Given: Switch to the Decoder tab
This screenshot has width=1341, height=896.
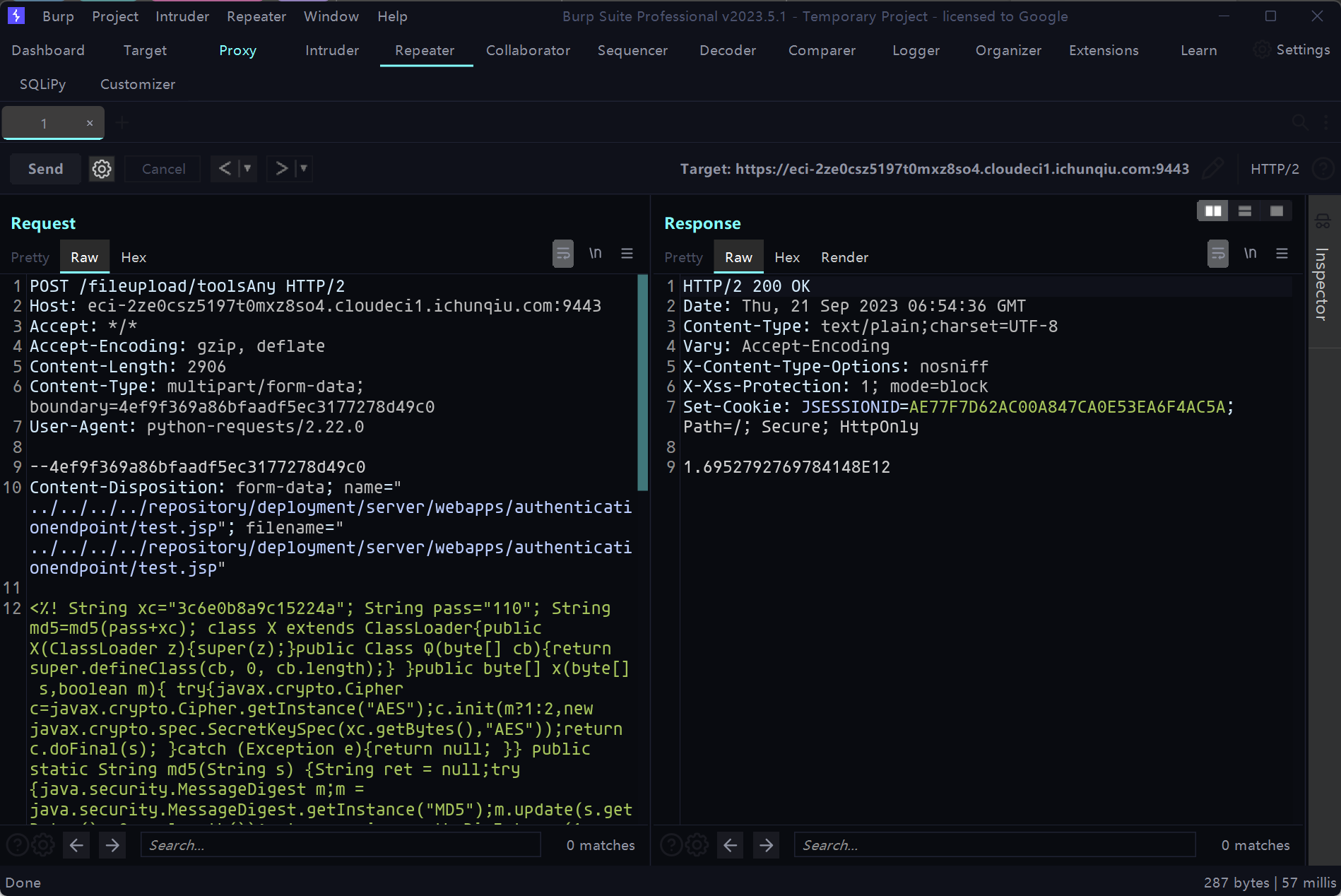Looking at the screenshot, I should (x=728, y=50).
